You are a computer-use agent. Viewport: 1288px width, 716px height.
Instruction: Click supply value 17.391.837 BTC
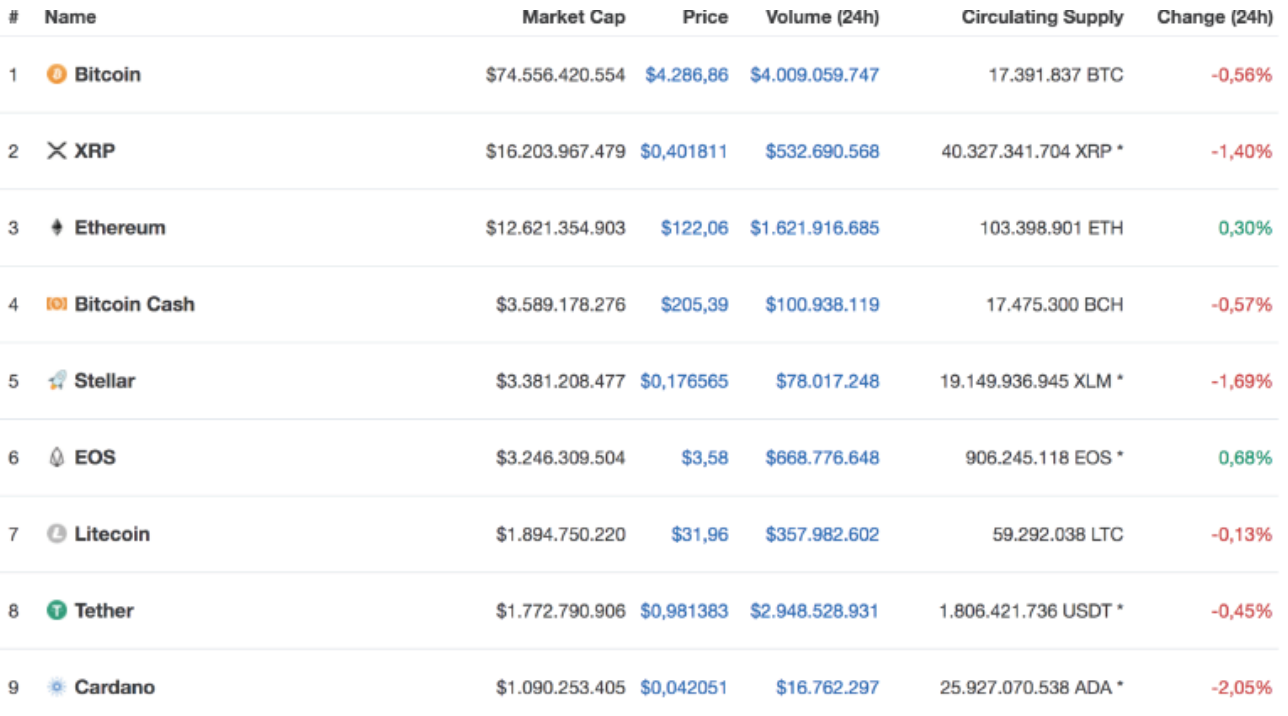coord(1054,74)
